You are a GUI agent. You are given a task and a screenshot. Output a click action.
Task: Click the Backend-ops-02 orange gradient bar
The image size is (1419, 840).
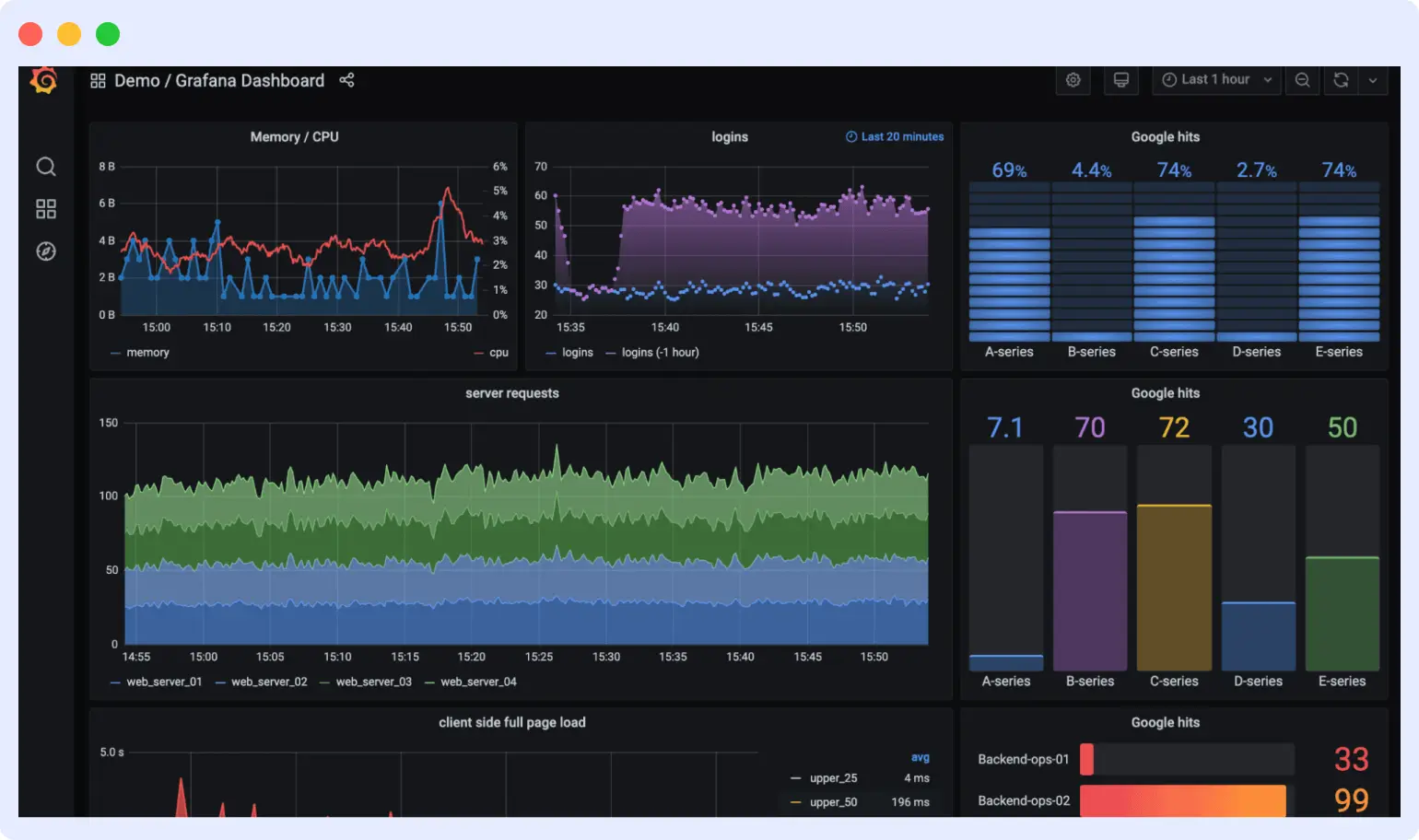[x=1183, y=800]
